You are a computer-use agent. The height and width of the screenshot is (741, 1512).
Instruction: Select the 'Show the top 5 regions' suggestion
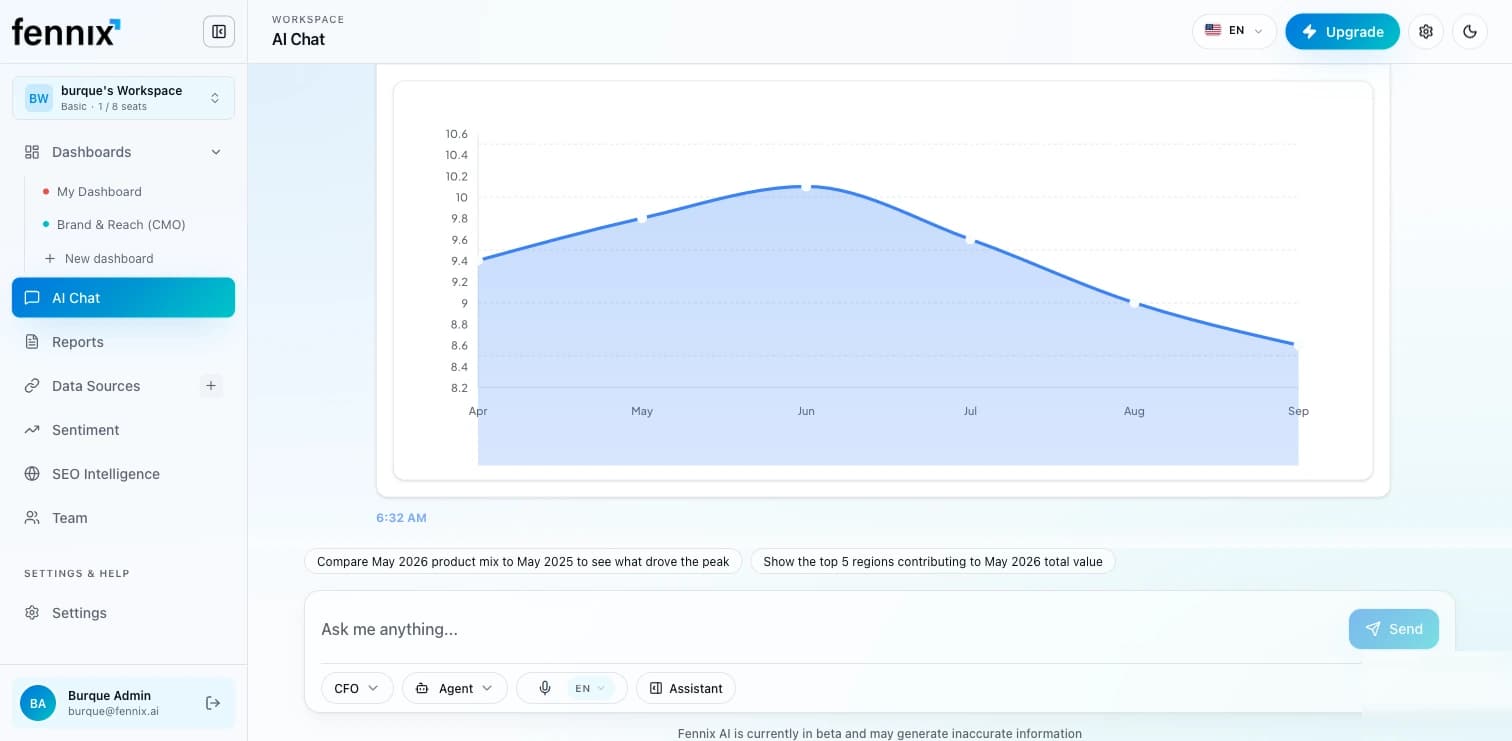pos(933,562)
